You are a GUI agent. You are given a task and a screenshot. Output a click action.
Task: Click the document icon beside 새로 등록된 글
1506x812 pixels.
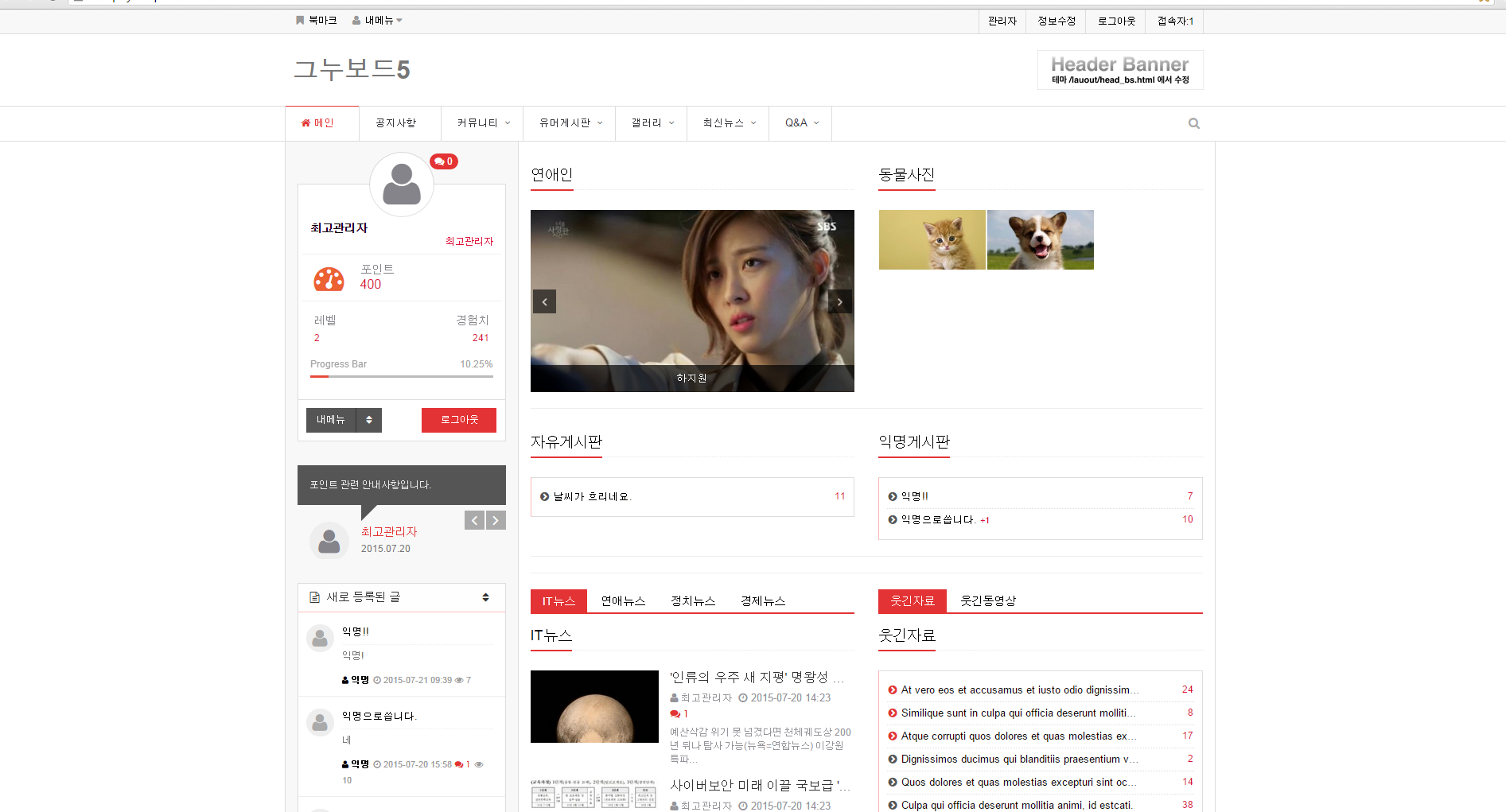(315, 597)
